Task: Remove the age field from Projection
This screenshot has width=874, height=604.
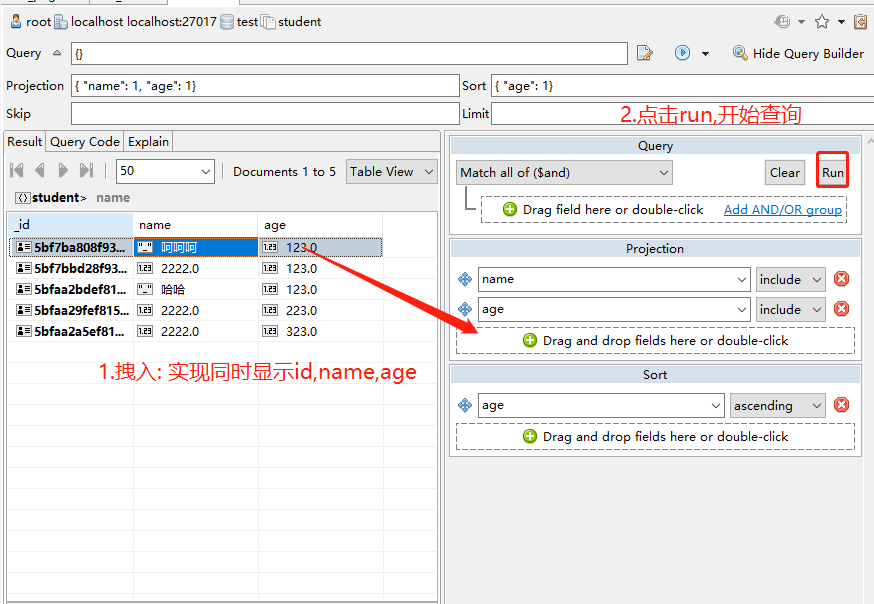Action: coord(841,309)
